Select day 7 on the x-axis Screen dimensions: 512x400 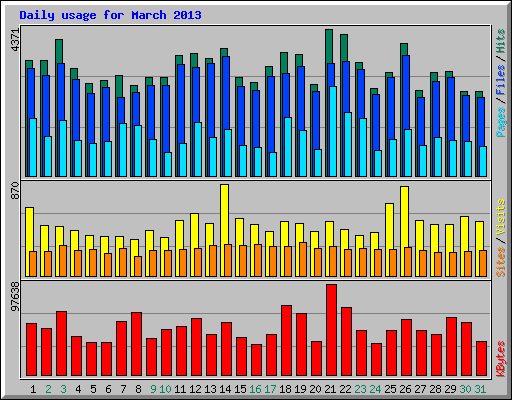point(123,389)
